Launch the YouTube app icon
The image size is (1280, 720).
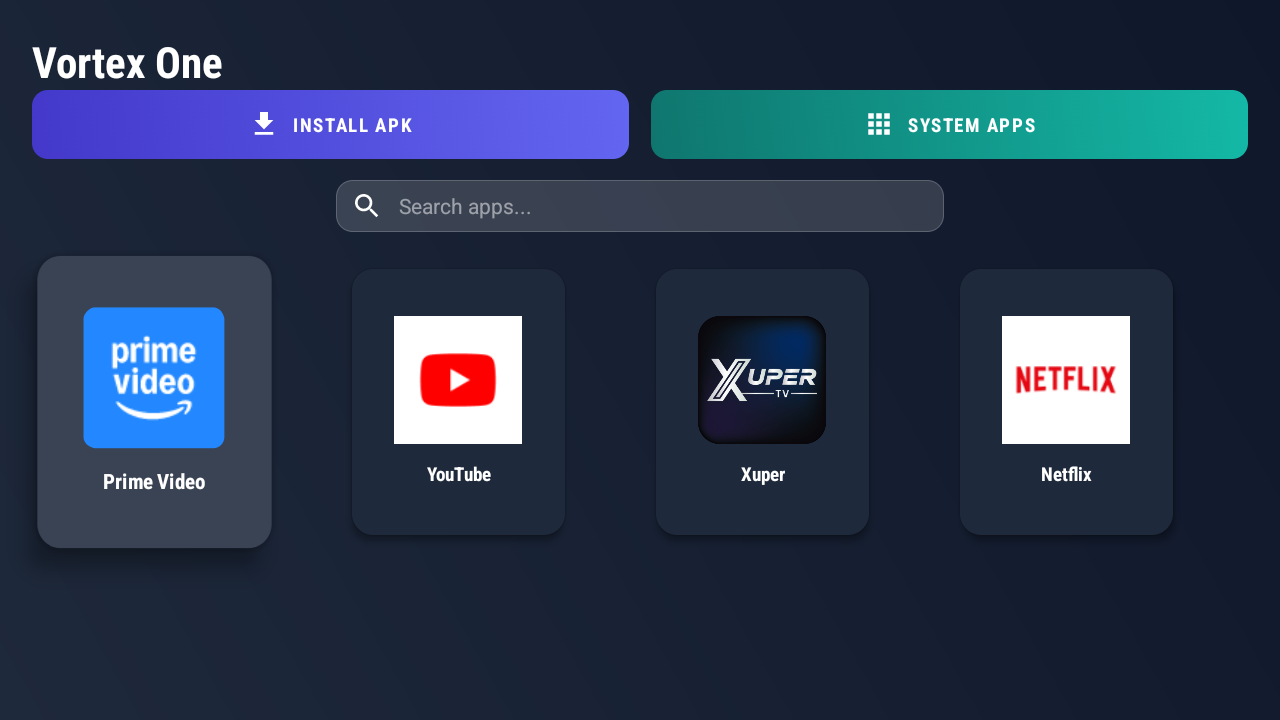pyautogui.click(x=458, y=380)
